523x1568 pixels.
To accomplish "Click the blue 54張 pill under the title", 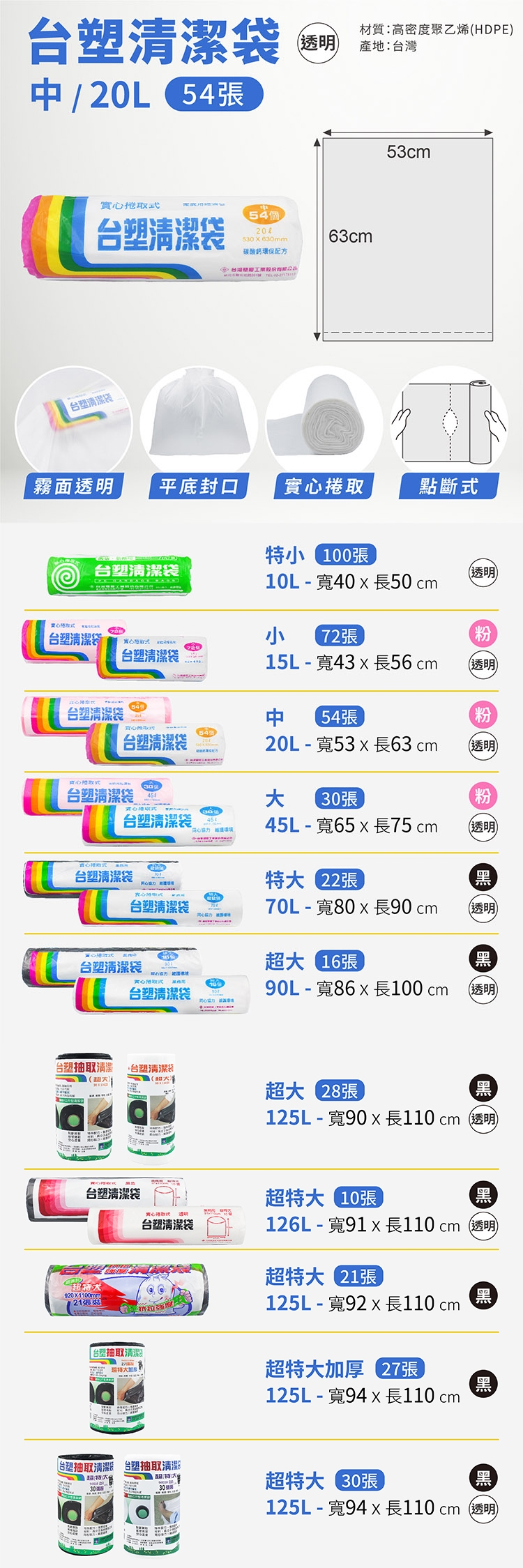I will (x=214, y=95).
